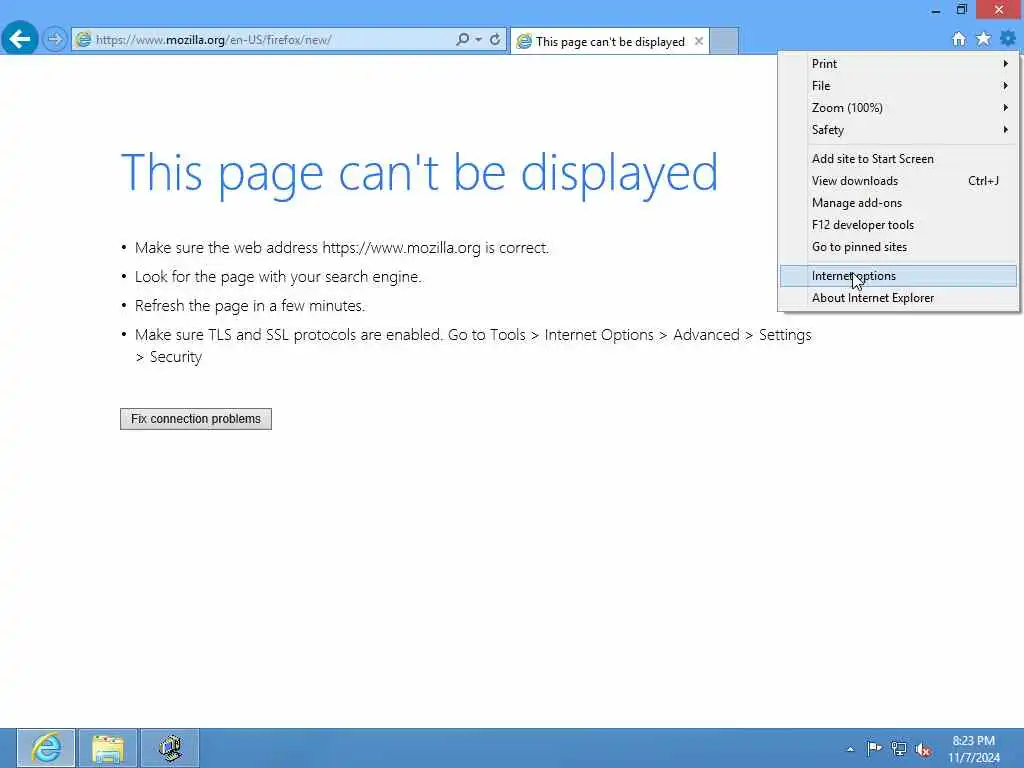Screen dimensions: 1024x768
Task: Click the tab's Internet Explorer favicon
Action: (524, 42)
